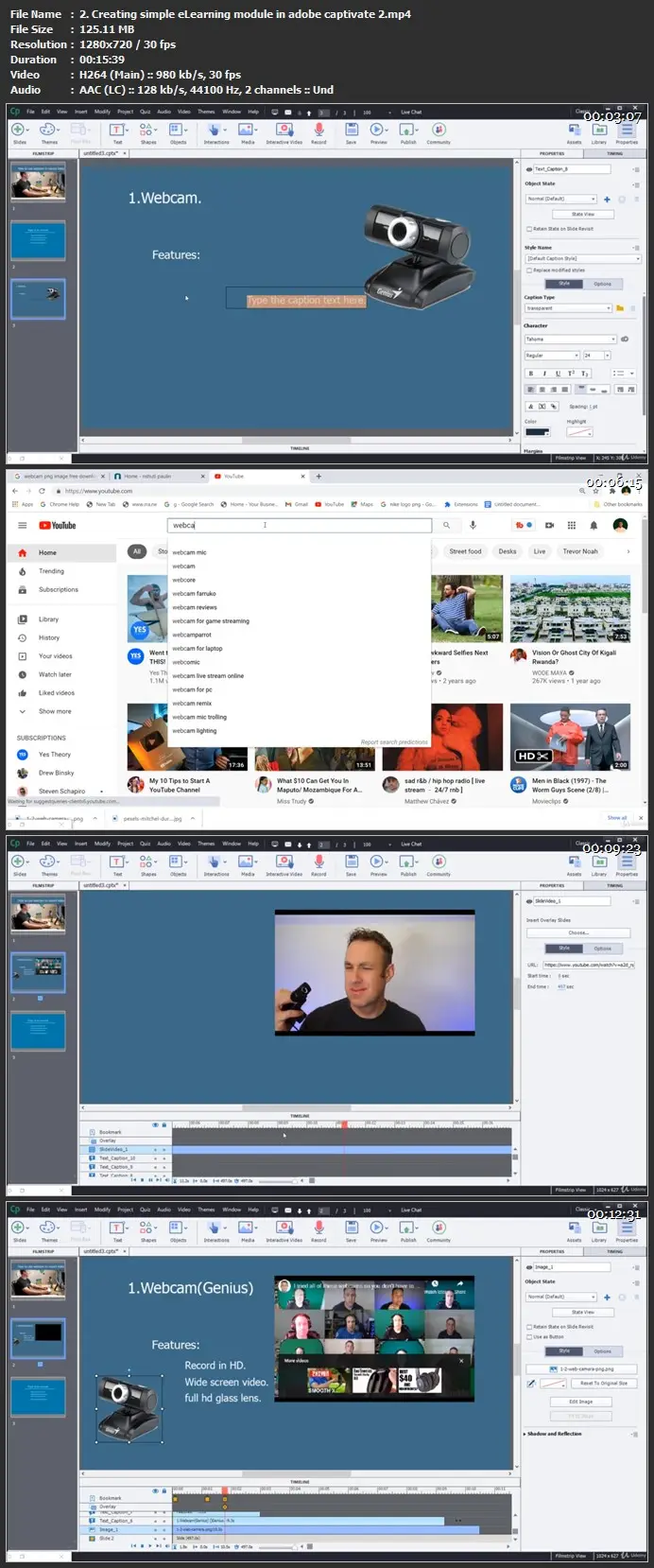Image resolution: width=654 pixels, height=1568 pixels.
Task: Click YouTube voice search microphone
Action: pos(473,525)
